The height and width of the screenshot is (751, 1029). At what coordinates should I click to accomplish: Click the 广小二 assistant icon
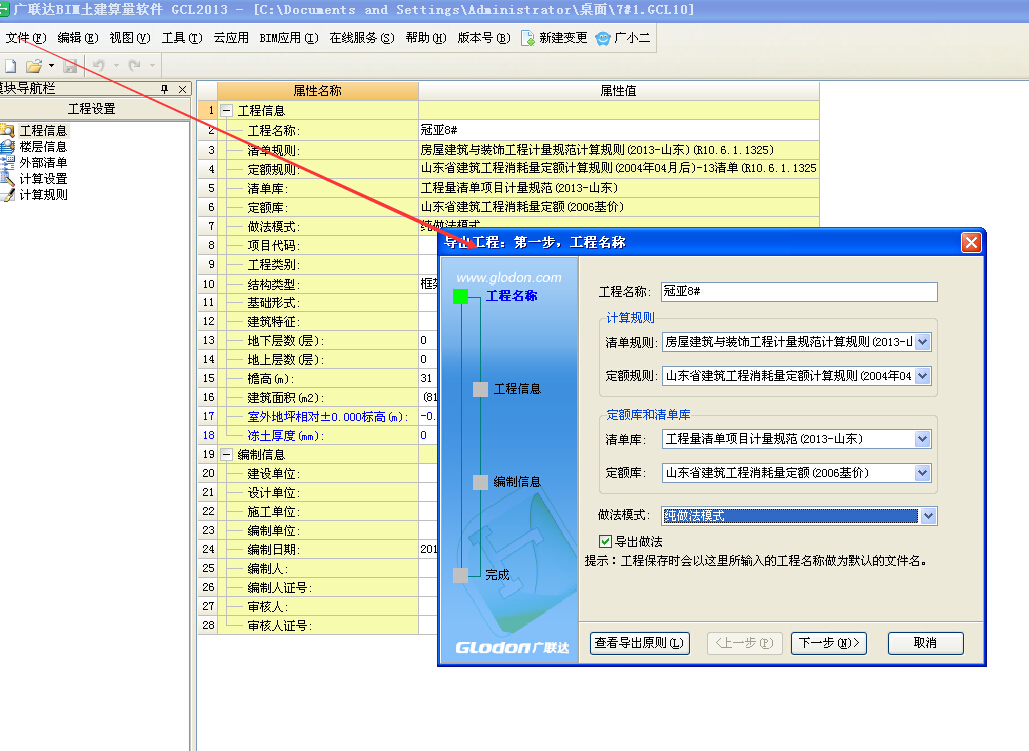point(623,38)
